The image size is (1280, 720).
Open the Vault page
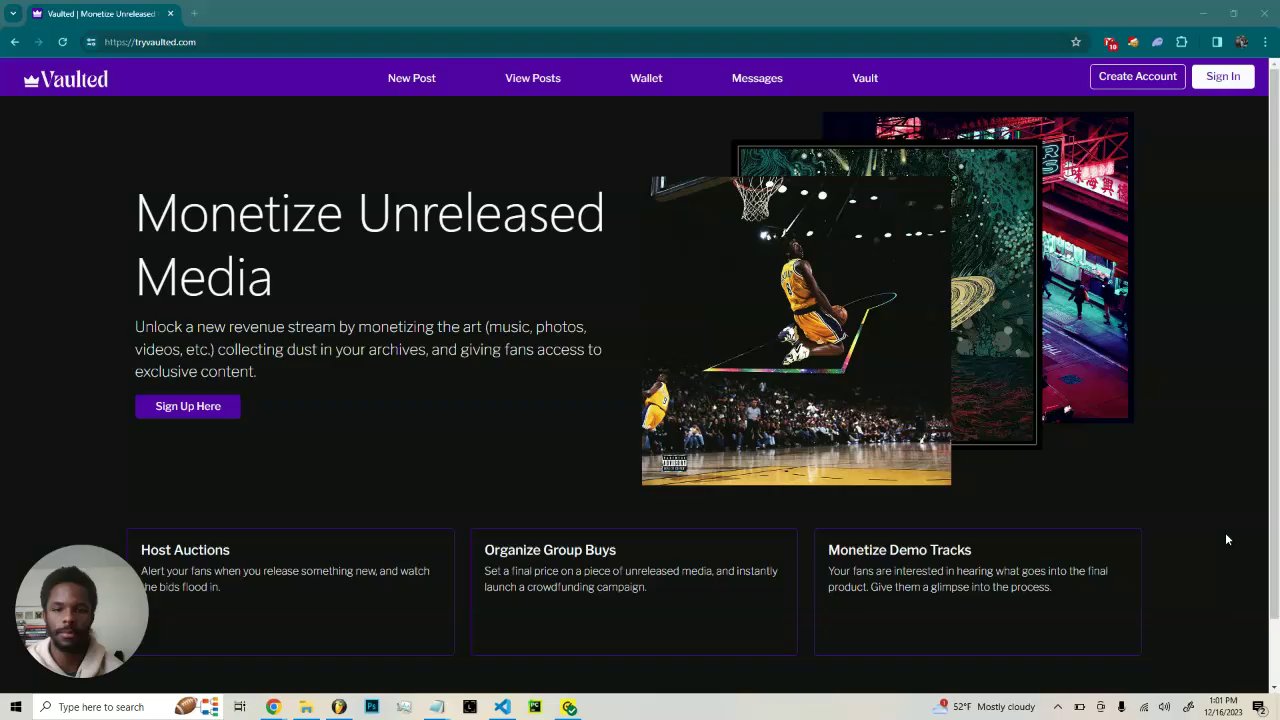(865, 78)
